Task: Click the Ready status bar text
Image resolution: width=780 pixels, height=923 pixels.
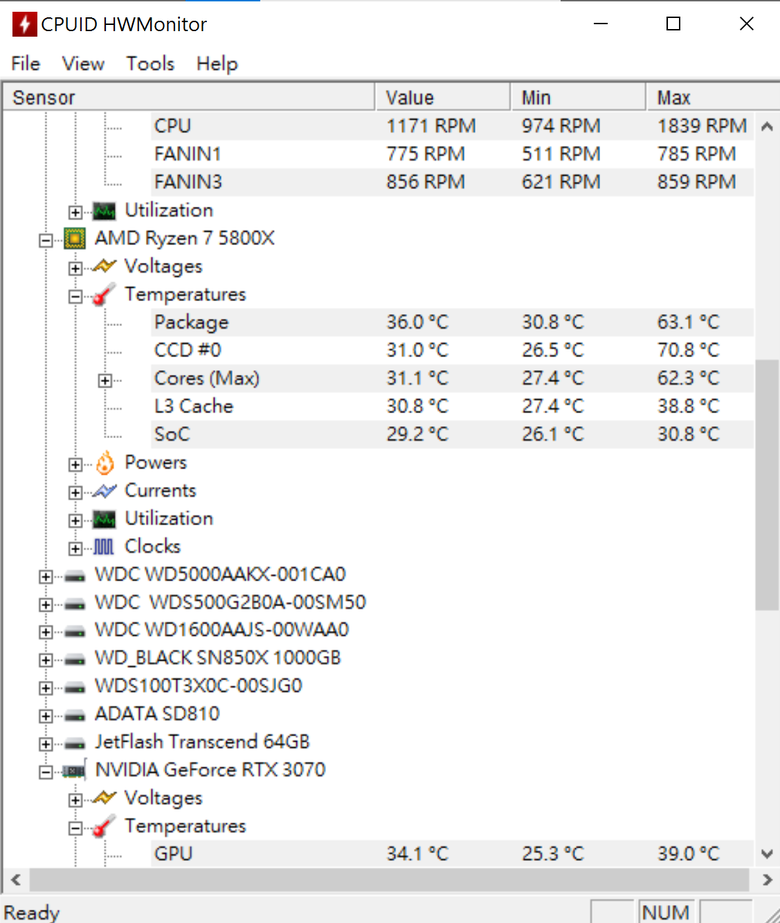Action: pyautogui.click(x=32, y=912)
